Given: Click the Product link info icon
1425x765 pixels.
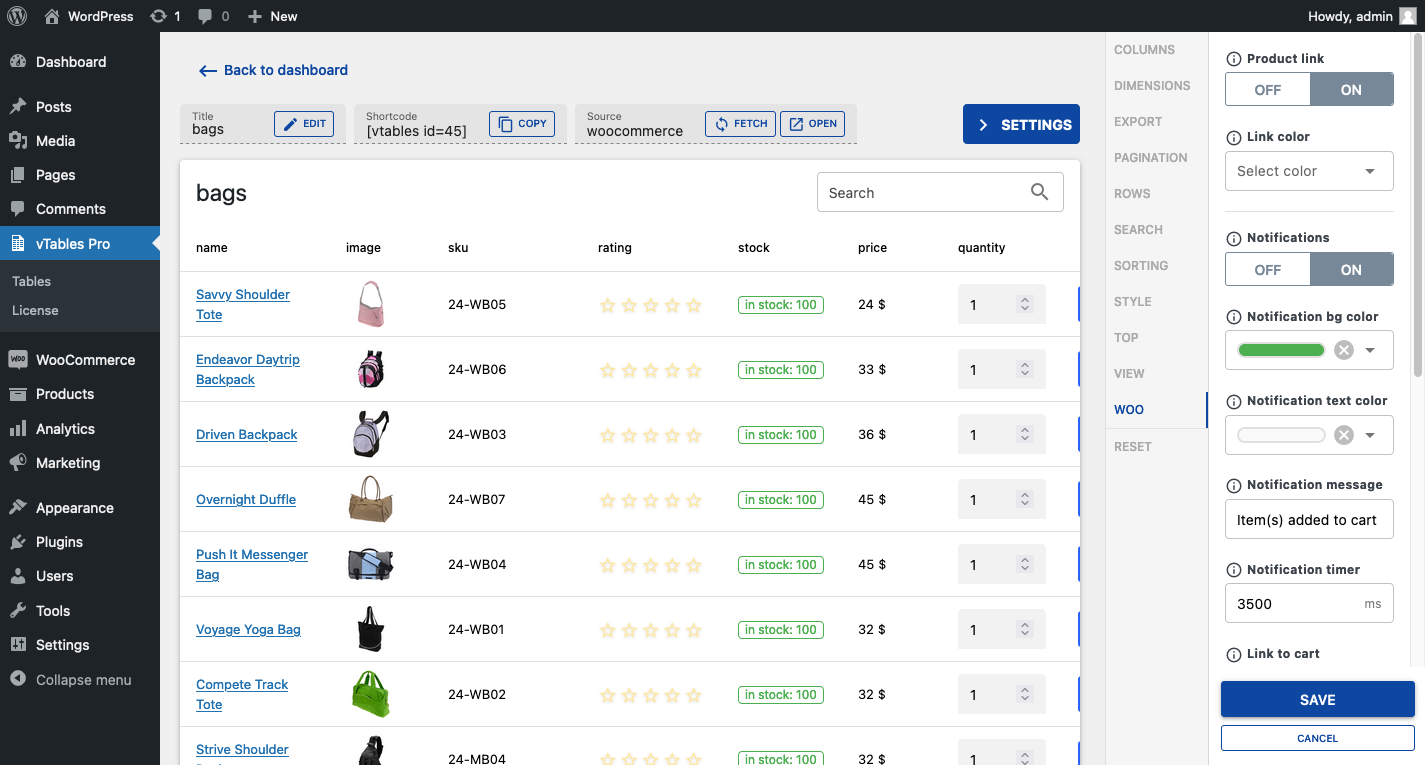Looking at the screenshot, I should pyautogui.click(x=1234, y=59).
